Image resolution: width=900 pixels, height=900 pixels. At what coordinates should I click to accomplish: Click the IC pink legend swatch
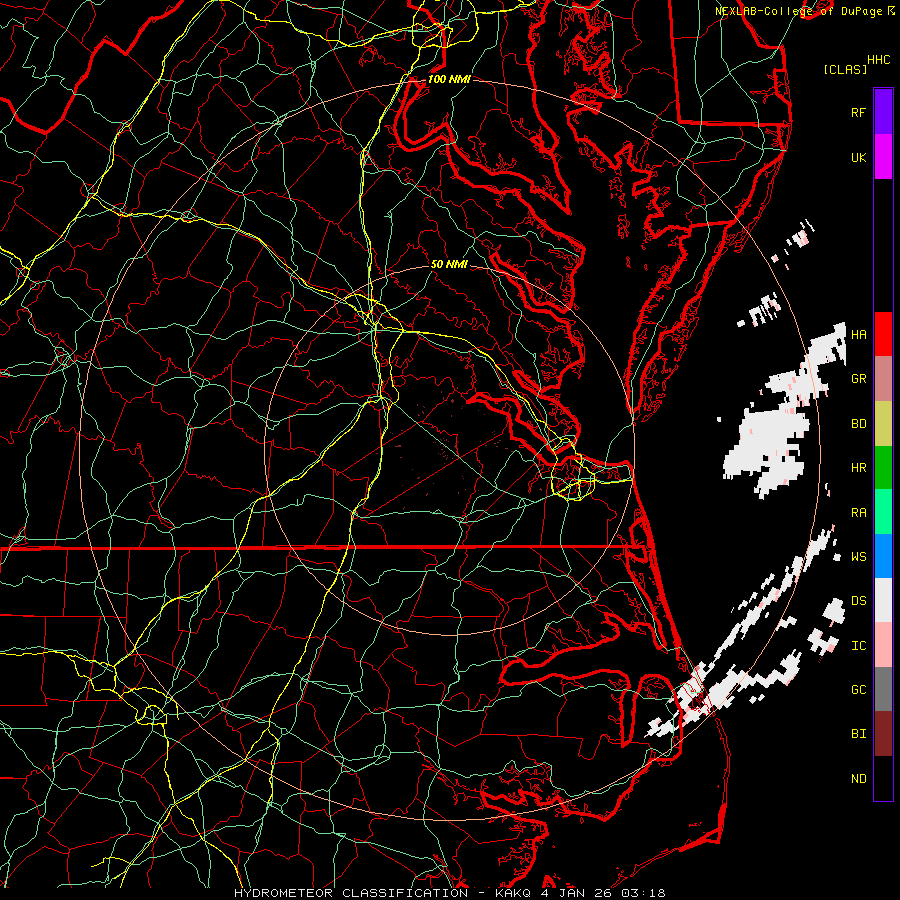tap(883, 645)
